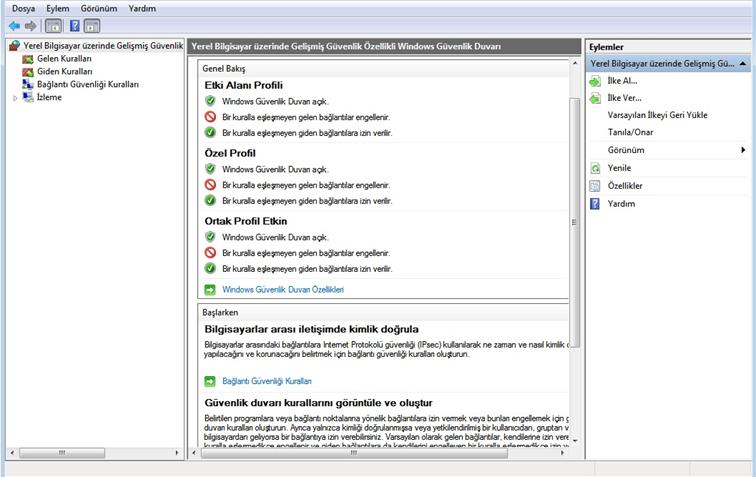Viewport: 756px width, 477px height.
Task: Click Bilgisayarlar arası iletişimde kimlik doğrula heading
Action: click(311, 329)
